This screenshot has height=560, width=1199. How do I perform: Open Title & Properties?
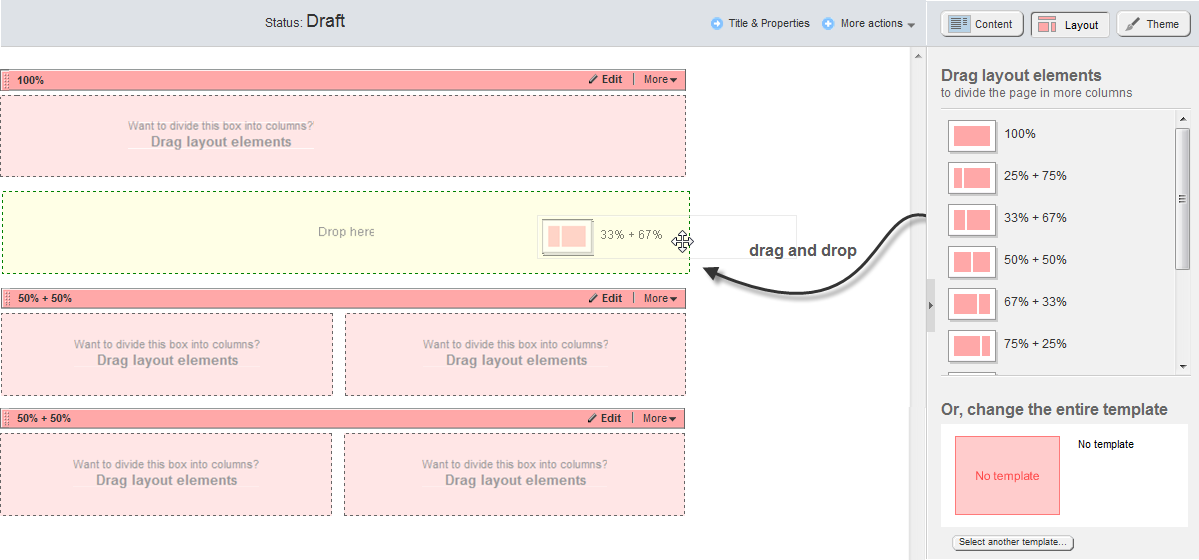coord(760,24)
